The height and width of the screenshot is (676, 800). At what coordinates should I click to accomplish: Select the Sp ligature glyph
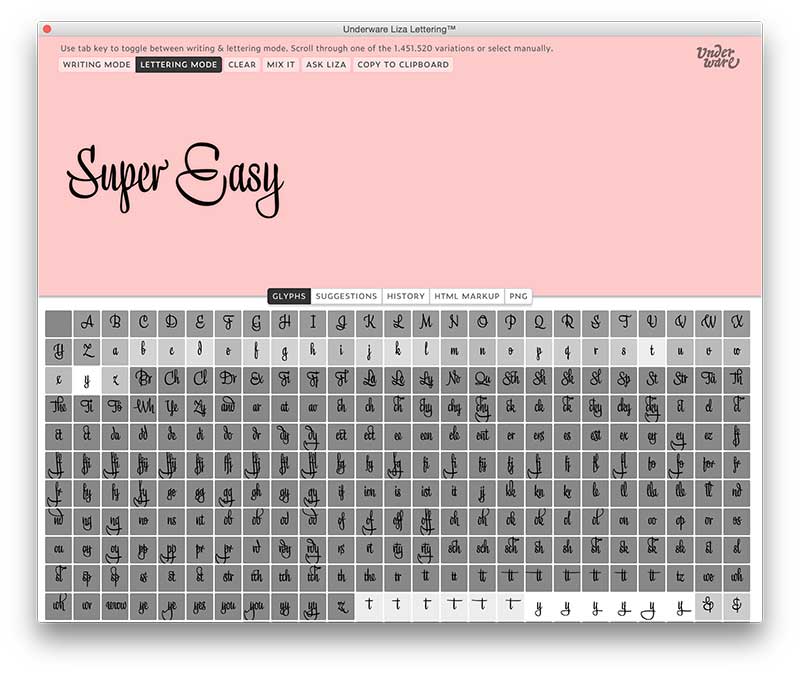click(624, 380)
